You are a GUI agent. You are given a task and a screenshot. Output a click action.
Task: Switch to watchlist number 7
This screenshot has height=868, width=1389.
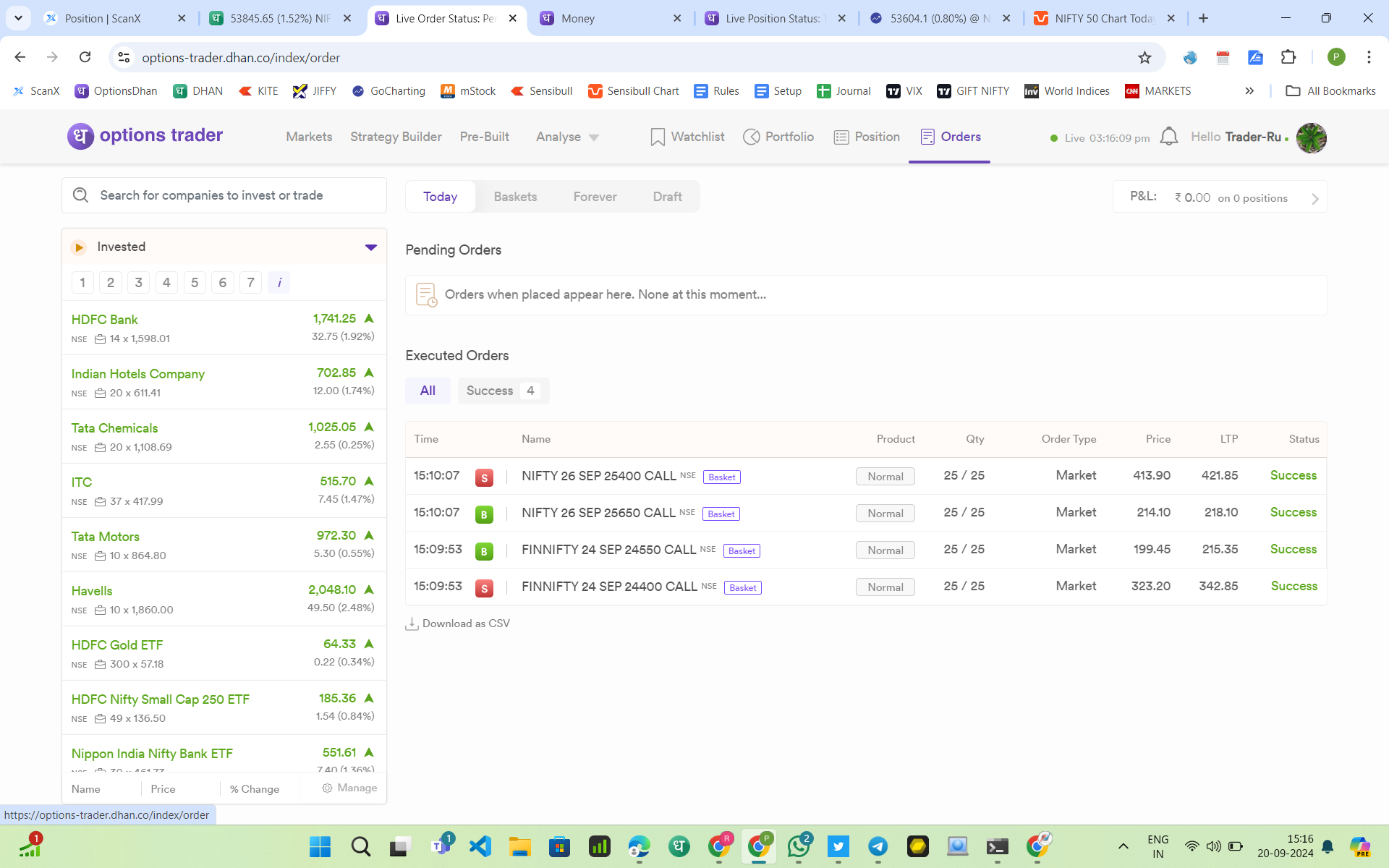coord(251,283)
